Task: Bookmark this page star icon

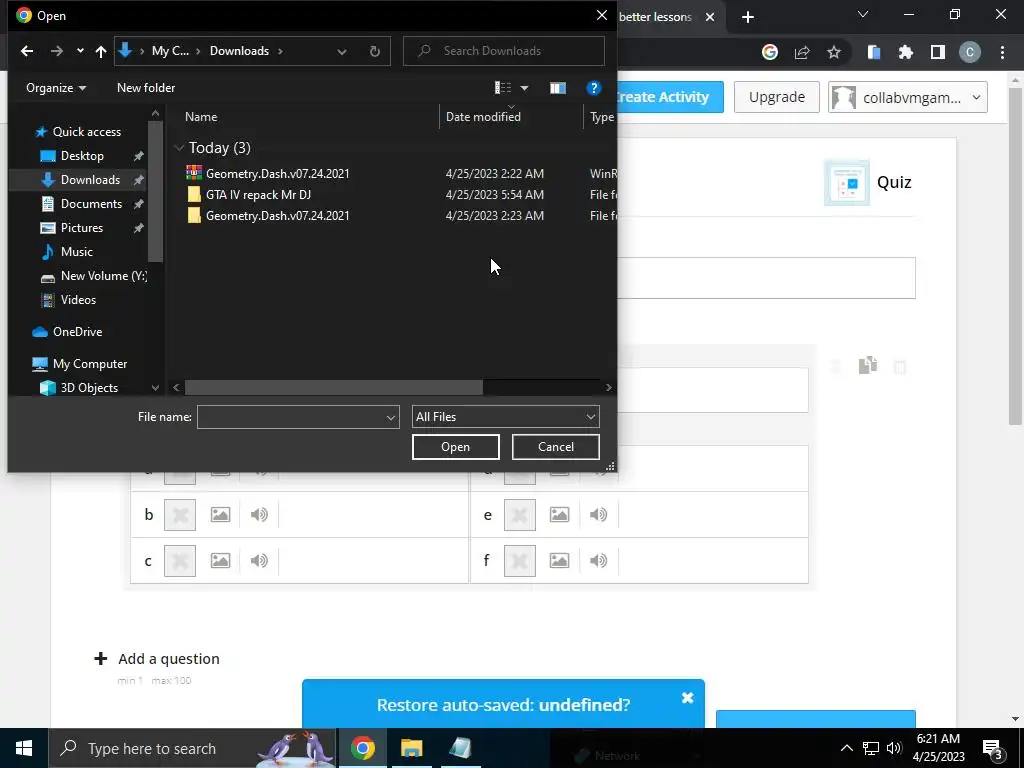Action: tap(834, 52)
